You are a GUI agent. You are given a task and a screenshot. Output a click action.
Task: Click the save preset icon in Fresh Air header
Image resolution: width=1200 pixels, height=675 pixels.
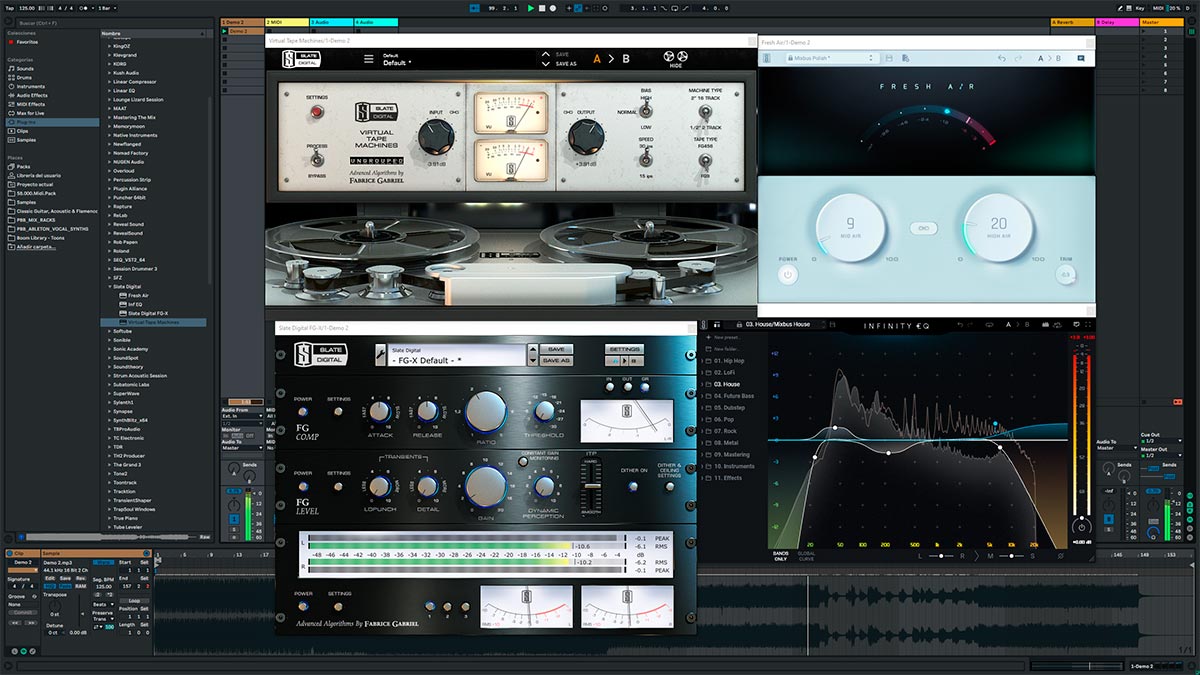coord(890,57)
